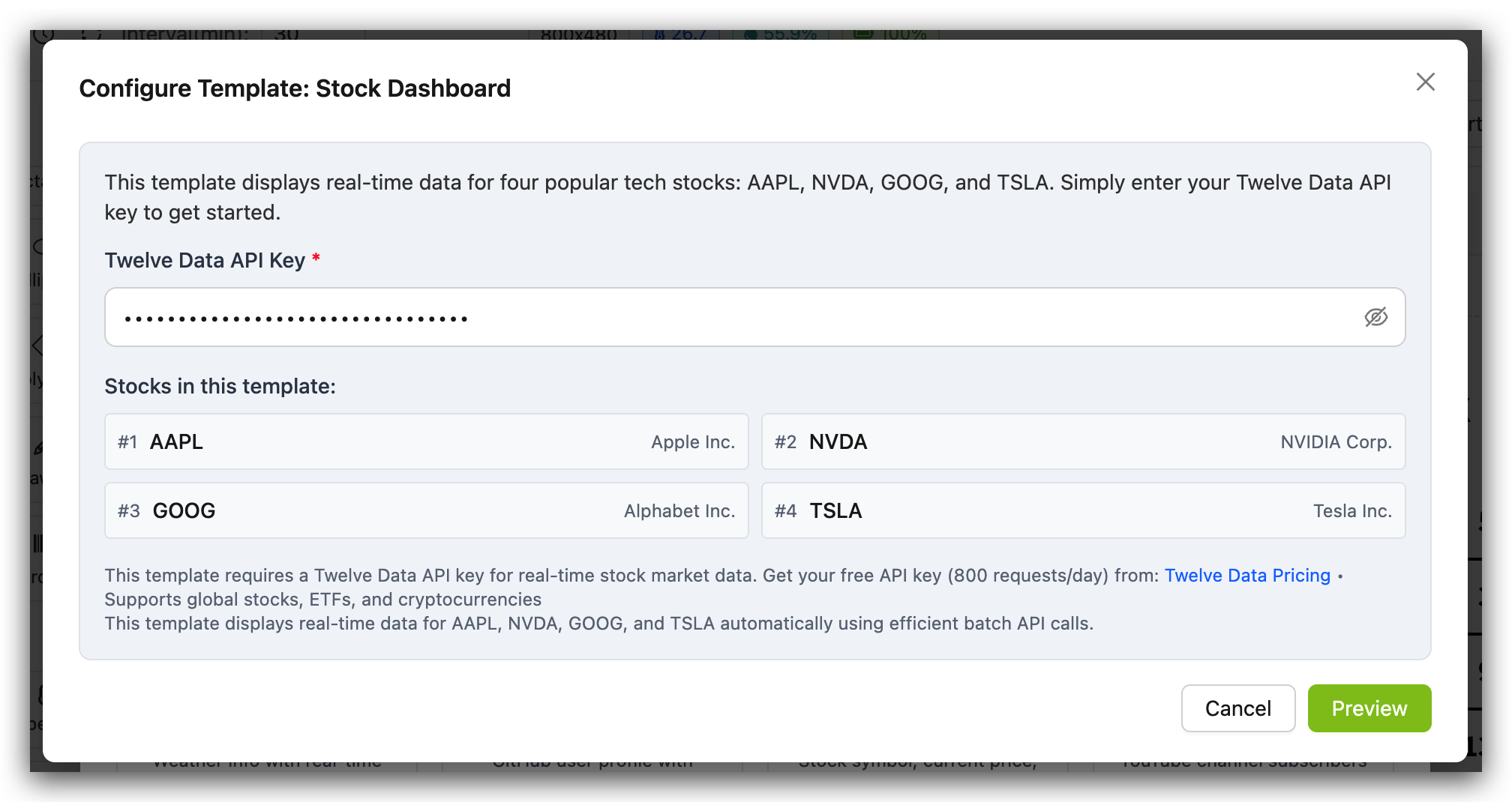Screen dimensions: 1512x802
Task: Click the NVIDIA Corp. company name
Action: [1336, 442]
